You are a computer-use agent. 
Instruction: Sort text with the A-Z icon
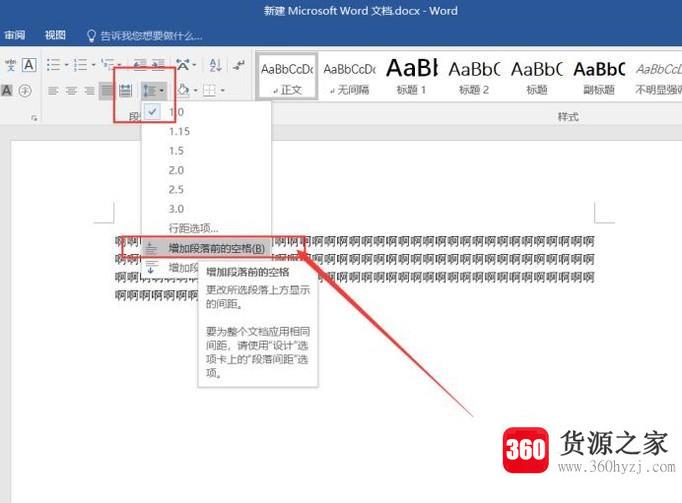[215, 65]
